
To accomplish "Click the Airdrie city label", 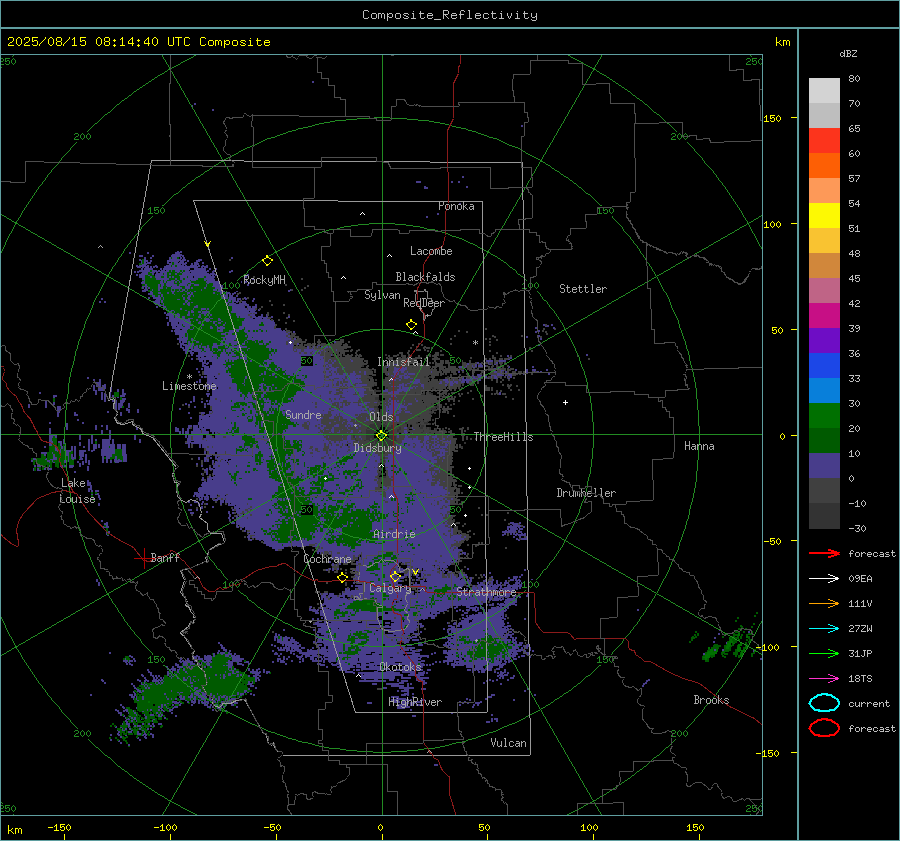I will tap(394, 534).
